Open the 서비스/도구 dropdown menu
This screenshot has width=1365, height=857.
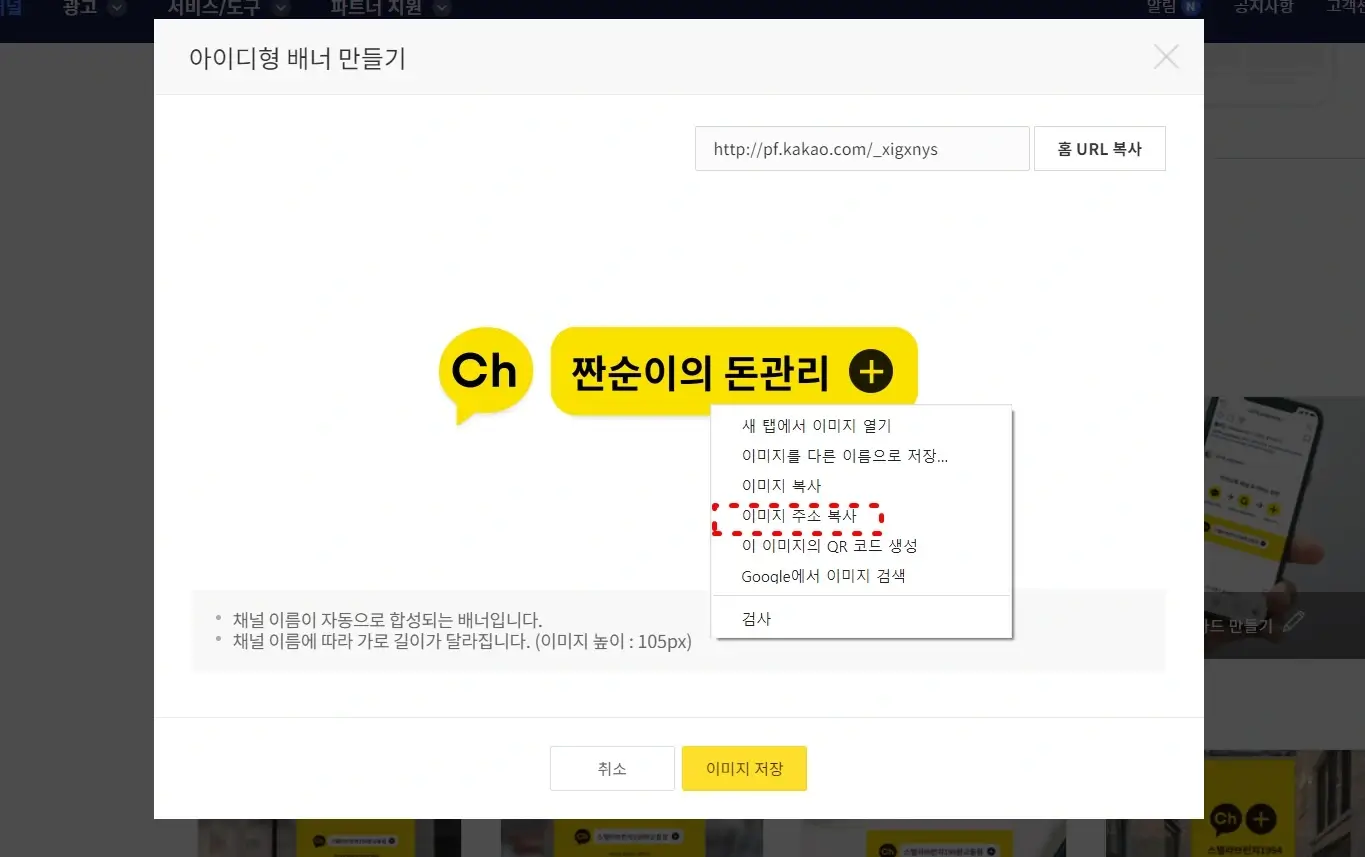pos(228,8)
